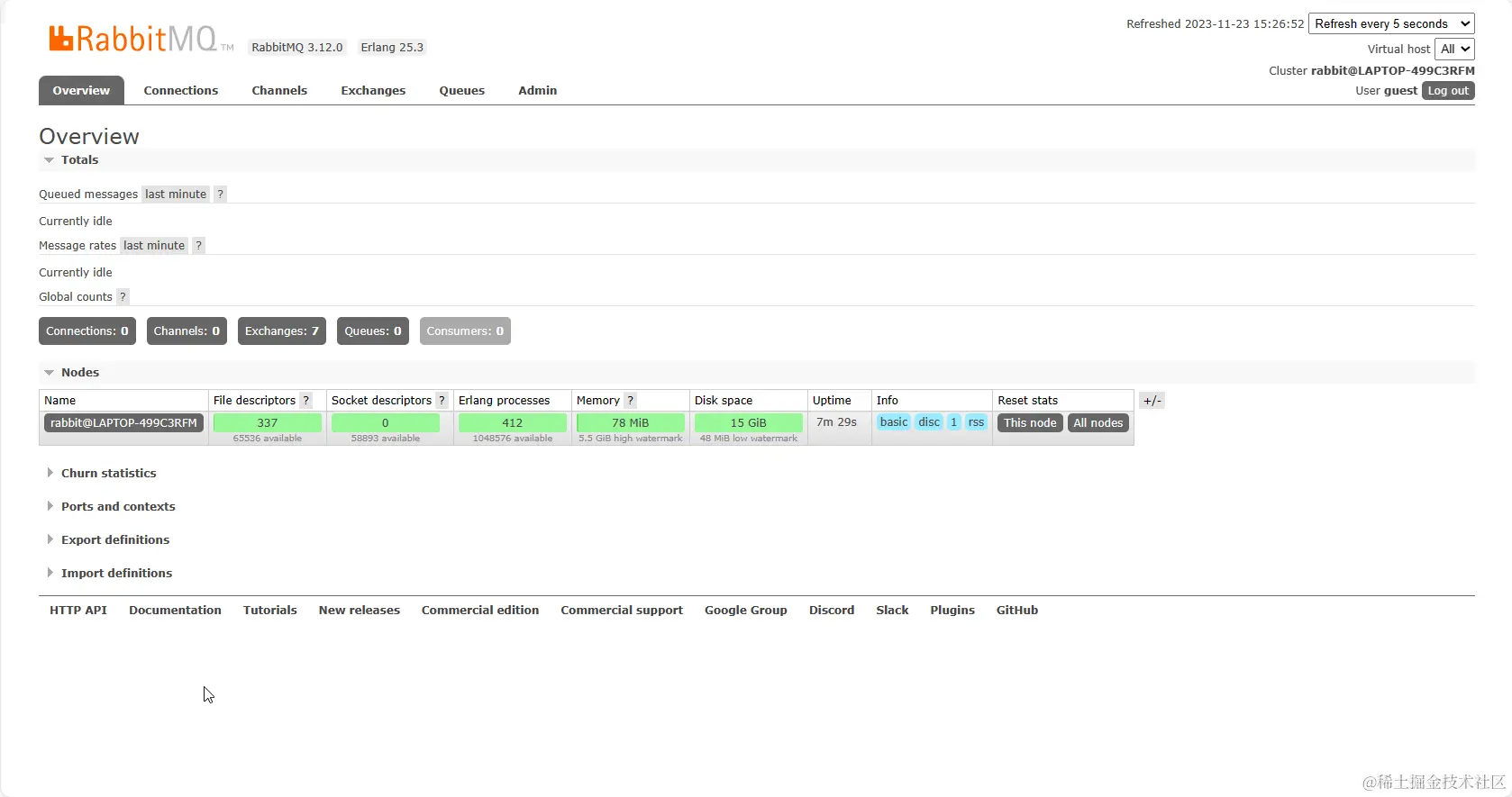Click the RabbitMQ logo
Image resolution: width=1512 pixels, height=797 pixels.
pos(141,39)
